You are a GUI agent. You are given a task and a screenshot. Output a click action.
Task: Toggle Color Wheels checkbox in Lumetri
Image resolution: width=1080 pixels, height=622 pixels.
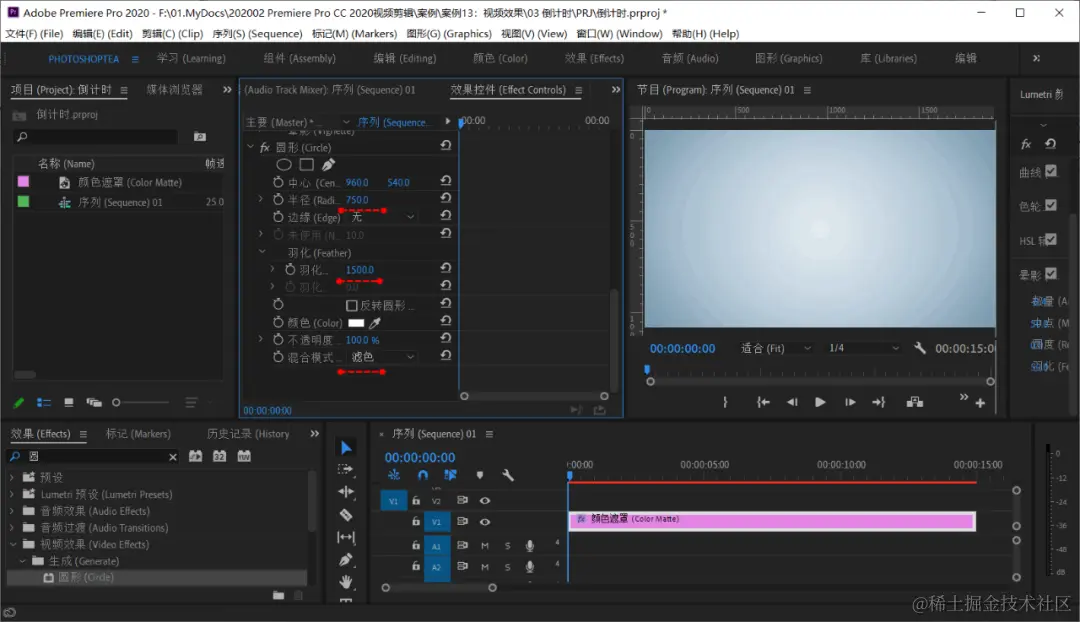click(x=1051, y=205)
